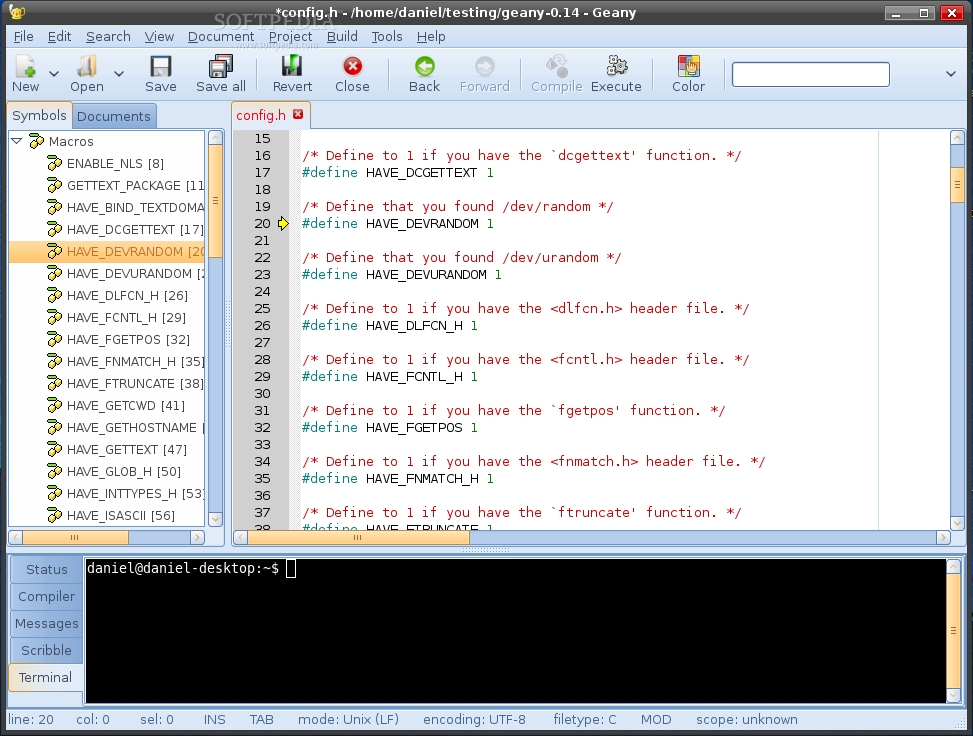Select HAVE_FCNTL_H [29] symbol
Screen dimensions: 973x736
[x=127, y=318]
